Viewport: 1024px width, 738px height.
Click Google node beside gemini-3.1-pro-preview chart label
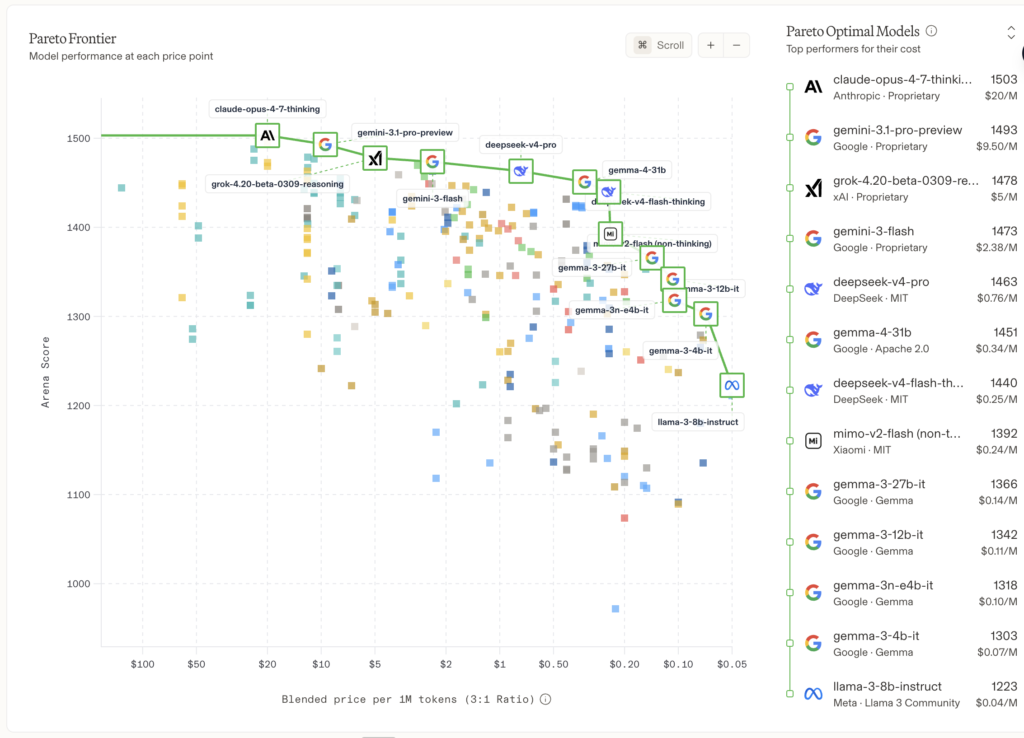325,144
